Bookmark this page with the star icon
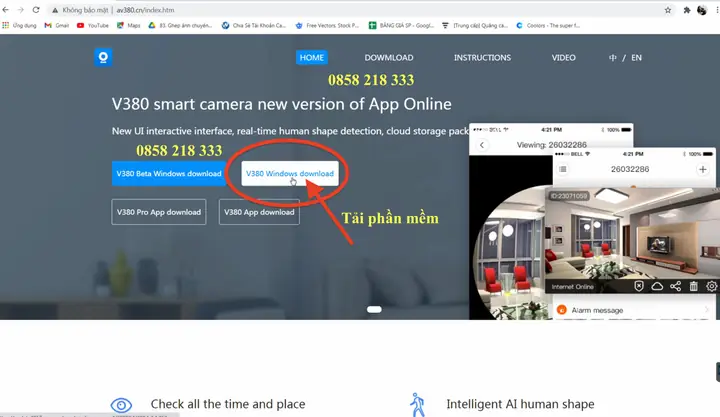 click(668, 10)
